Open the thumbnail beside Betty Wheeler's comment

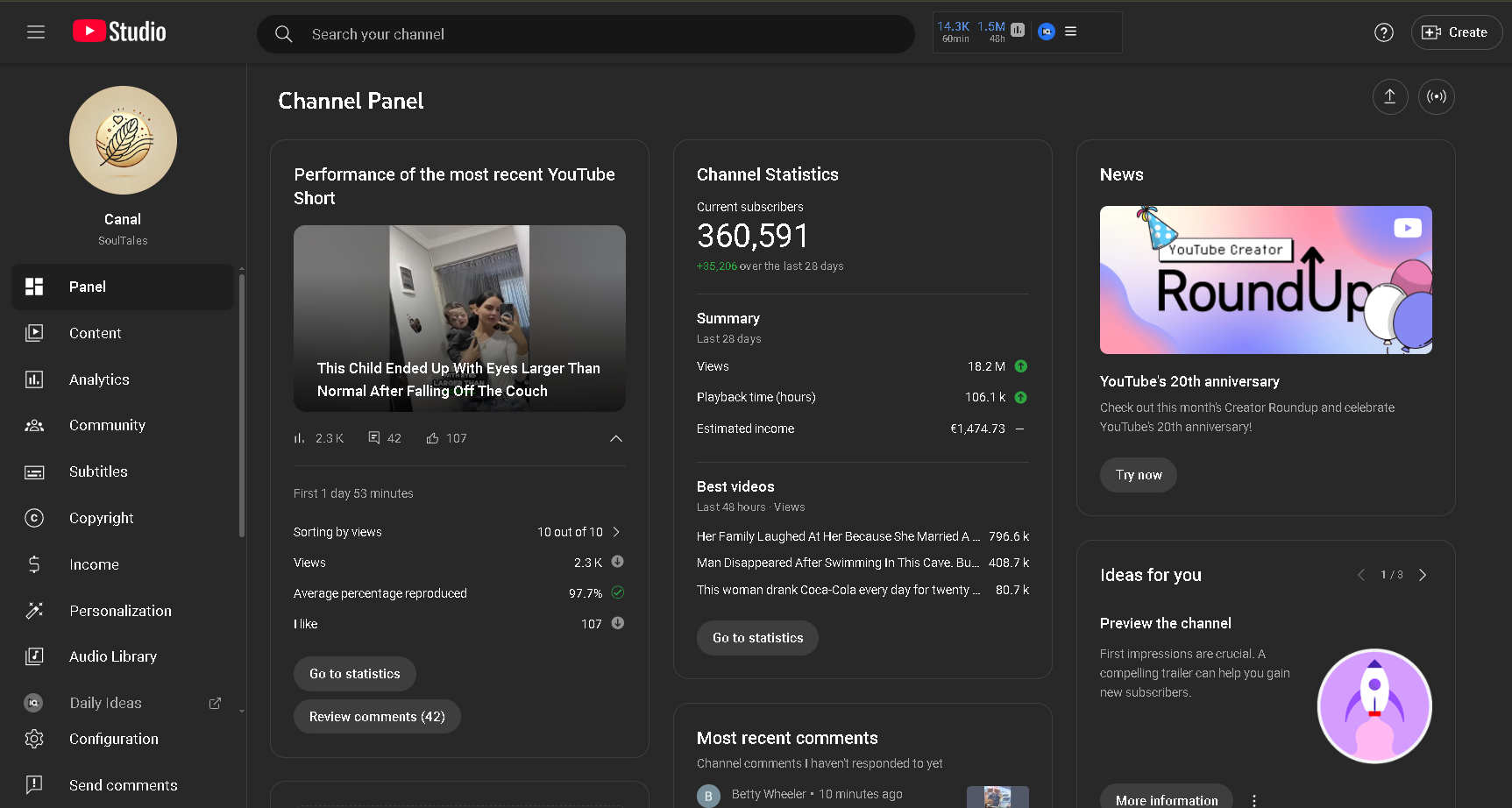(997, 797)
